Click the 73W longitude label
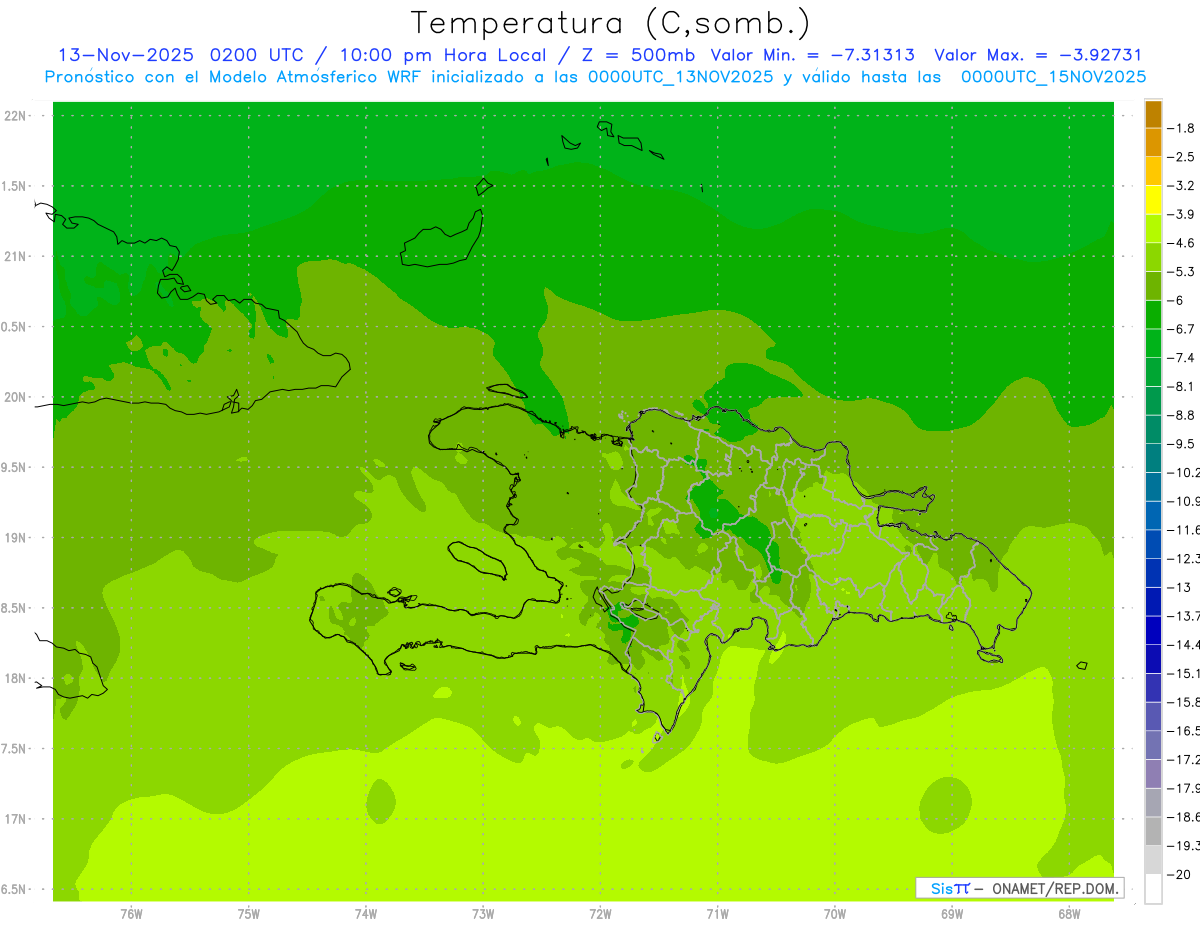1200x927 pixels. (x=483, y=913)
